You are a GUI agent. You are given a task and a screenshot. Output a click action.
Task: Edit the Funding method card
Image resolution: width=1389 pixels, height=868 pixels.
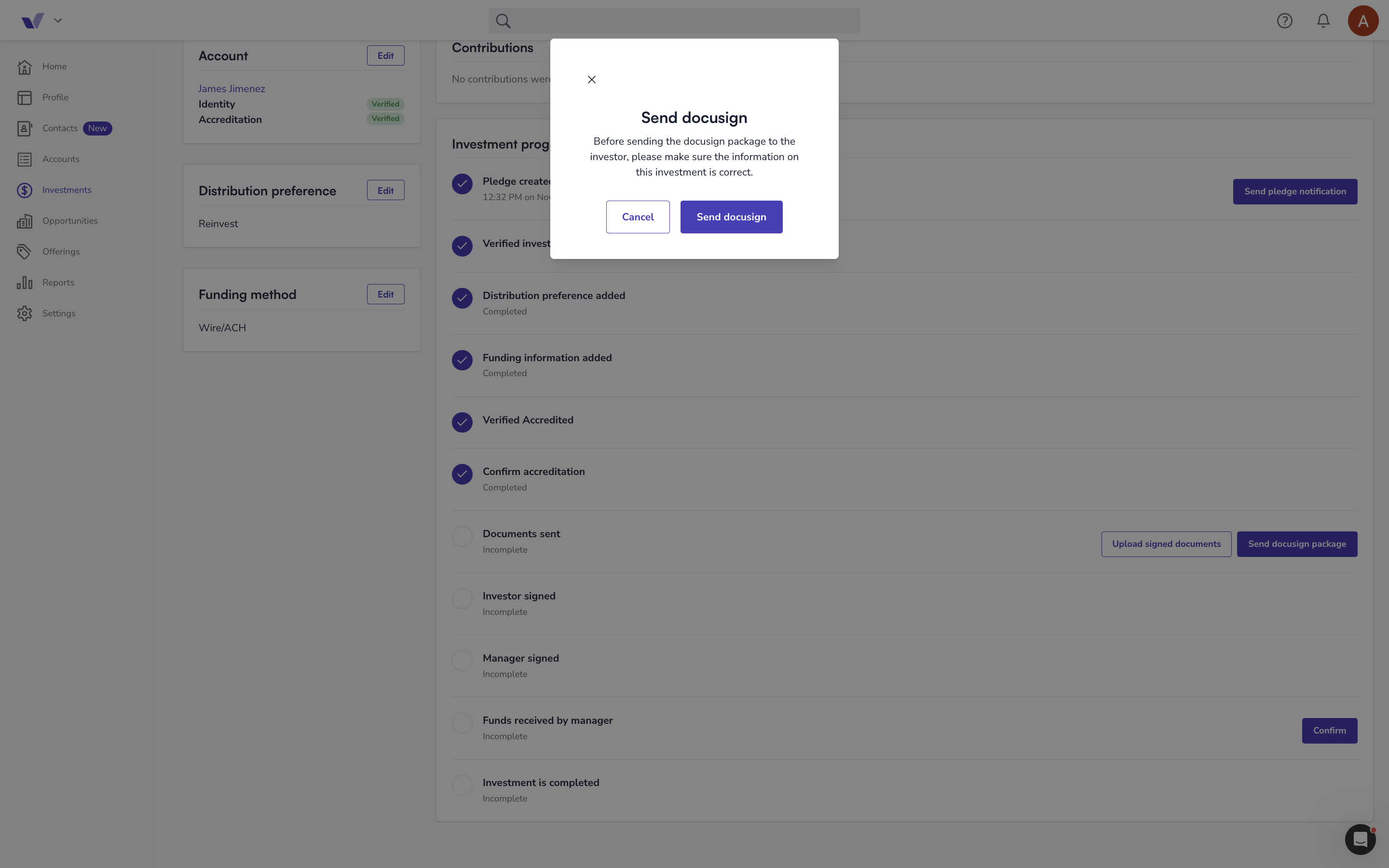tap(386, 295)
